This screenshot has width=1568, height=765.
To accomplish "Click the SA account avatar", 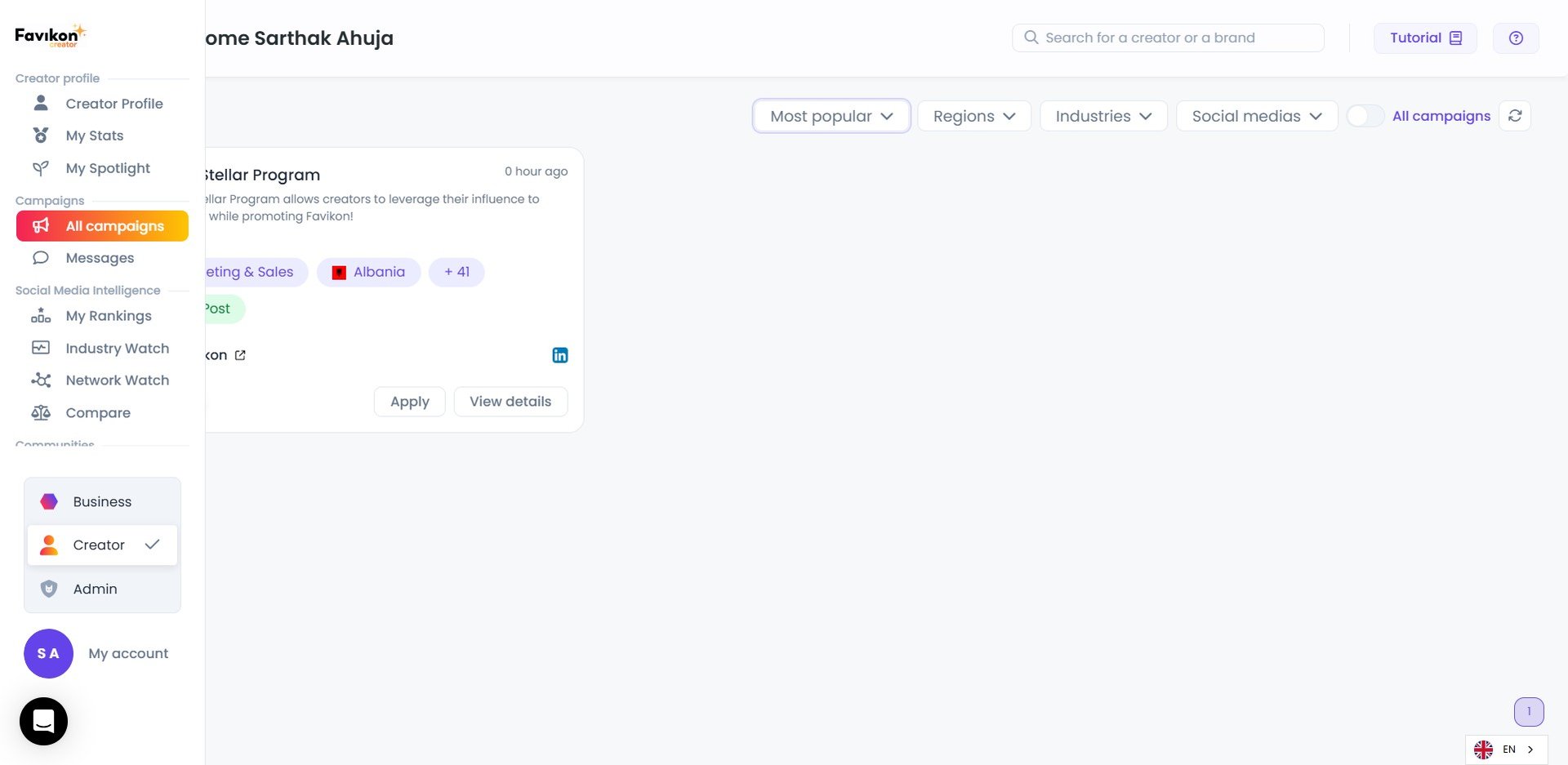I will pos(48,653).
